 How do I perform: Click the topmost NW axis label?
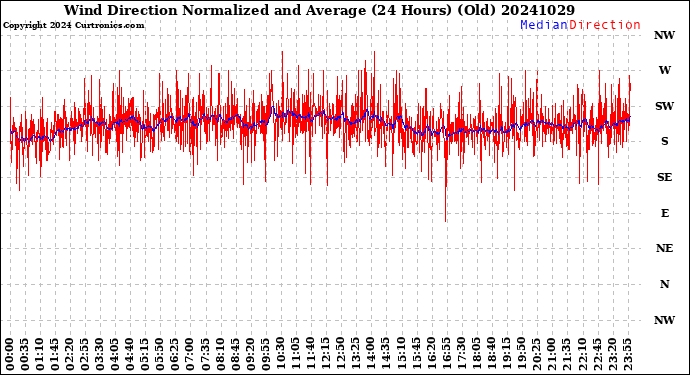tap(664, 35)
